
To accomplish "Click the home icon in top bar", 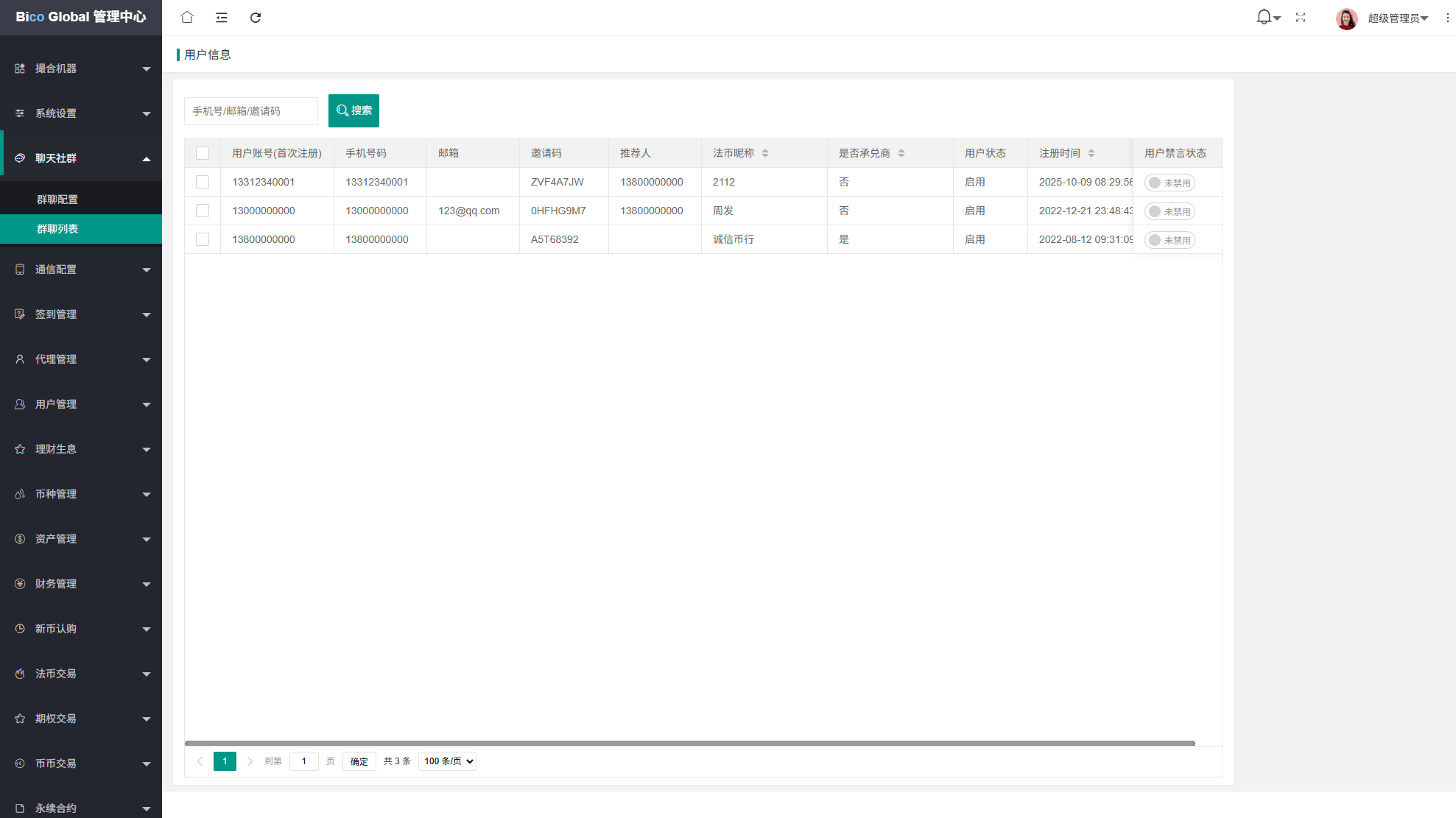I will (x=187, y=18).
